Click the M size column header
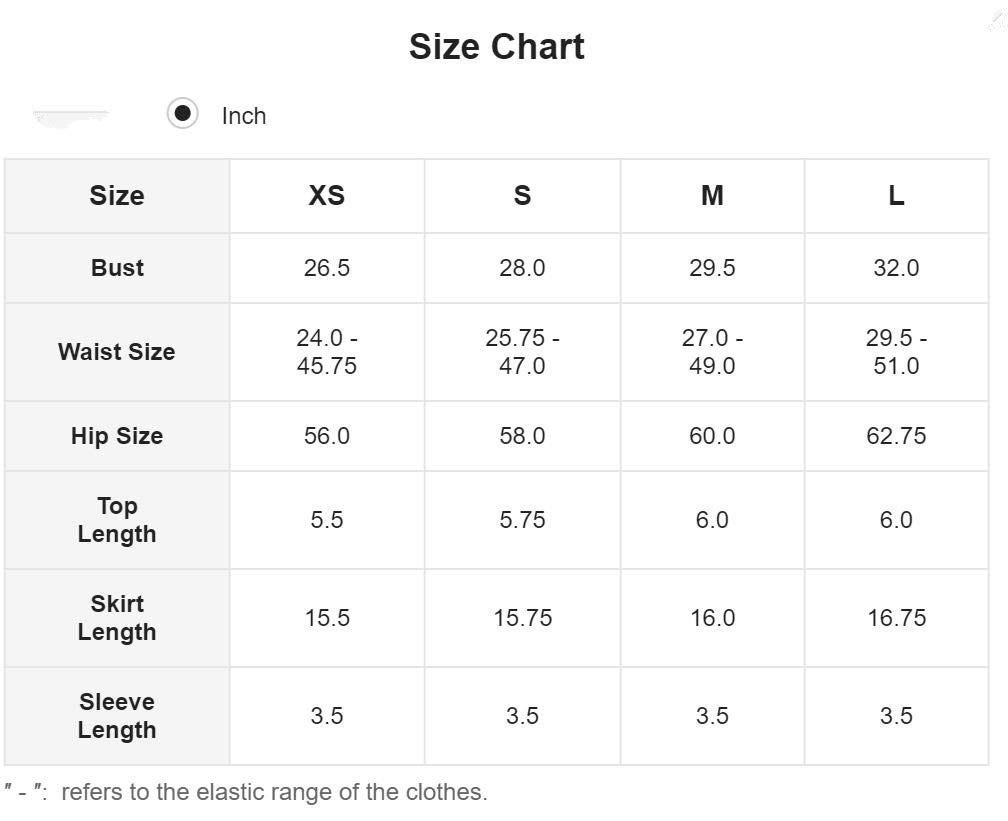 click(x=712, y=196)
